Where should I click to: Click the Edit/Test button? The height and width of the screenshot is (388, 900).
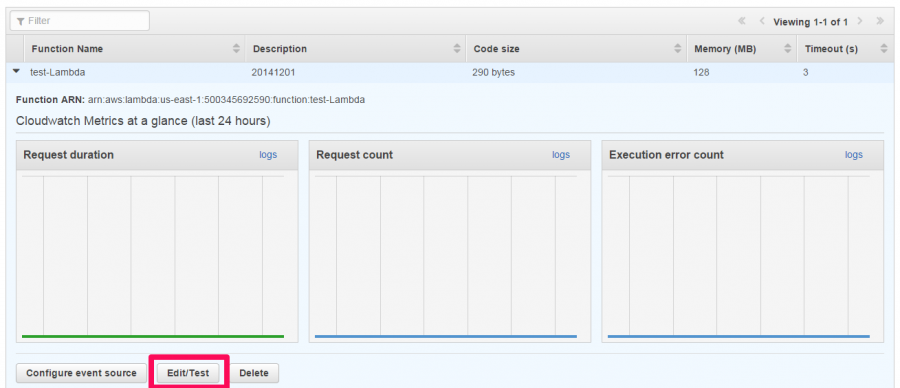click(188, 373)
